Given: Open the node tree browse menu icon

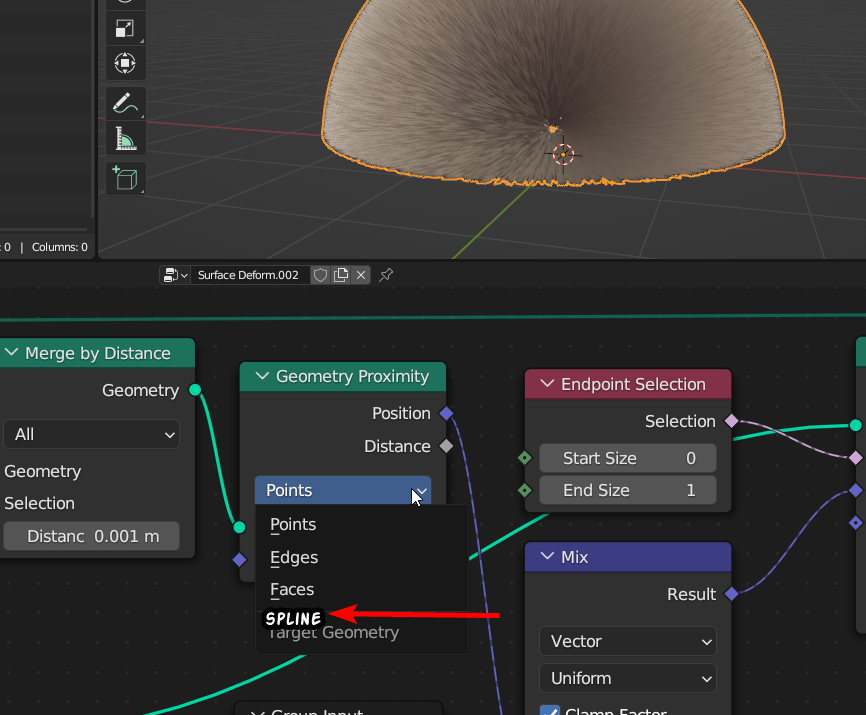Looking at the screenshot, I should [x=176, y=275].
